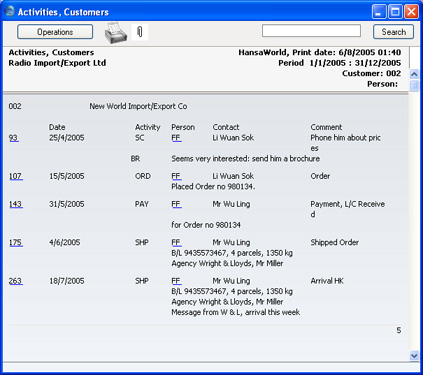
Task: Open activity number 143 link
Action: (x=16, y=204)
